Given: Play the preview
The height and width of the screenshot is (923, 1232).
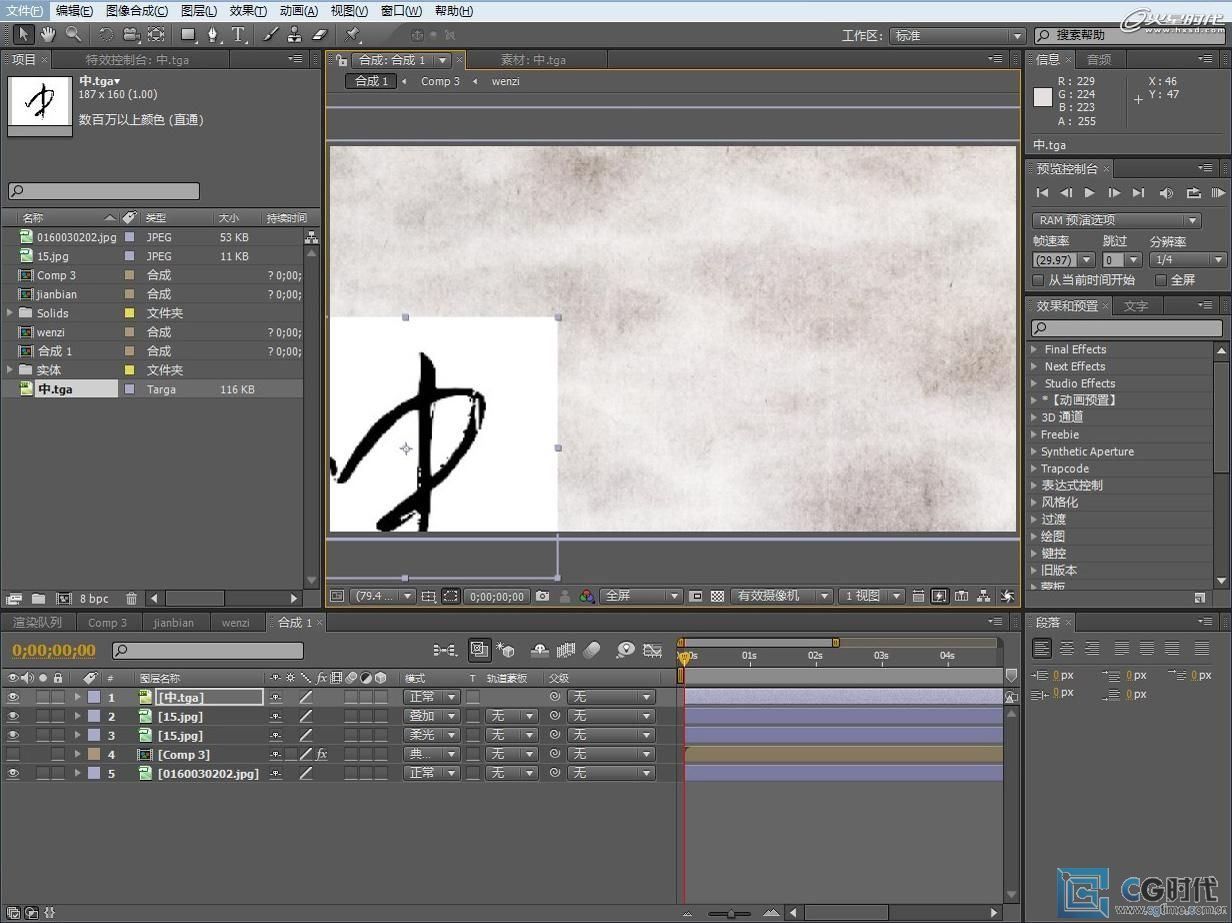Looking at the screenshot, I should pyautogui.click(x=1090, y=193).
